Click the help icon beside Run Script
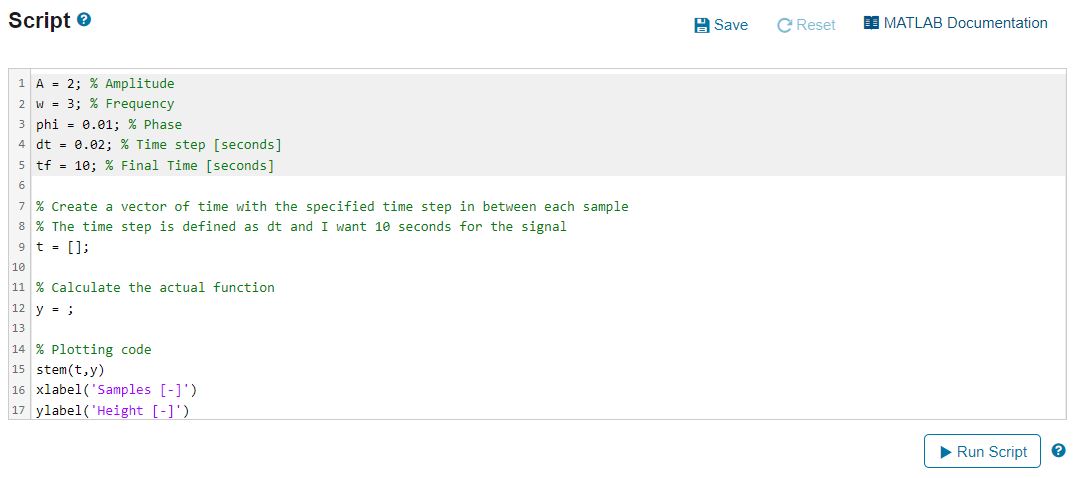 click(x=1059, y=450)
